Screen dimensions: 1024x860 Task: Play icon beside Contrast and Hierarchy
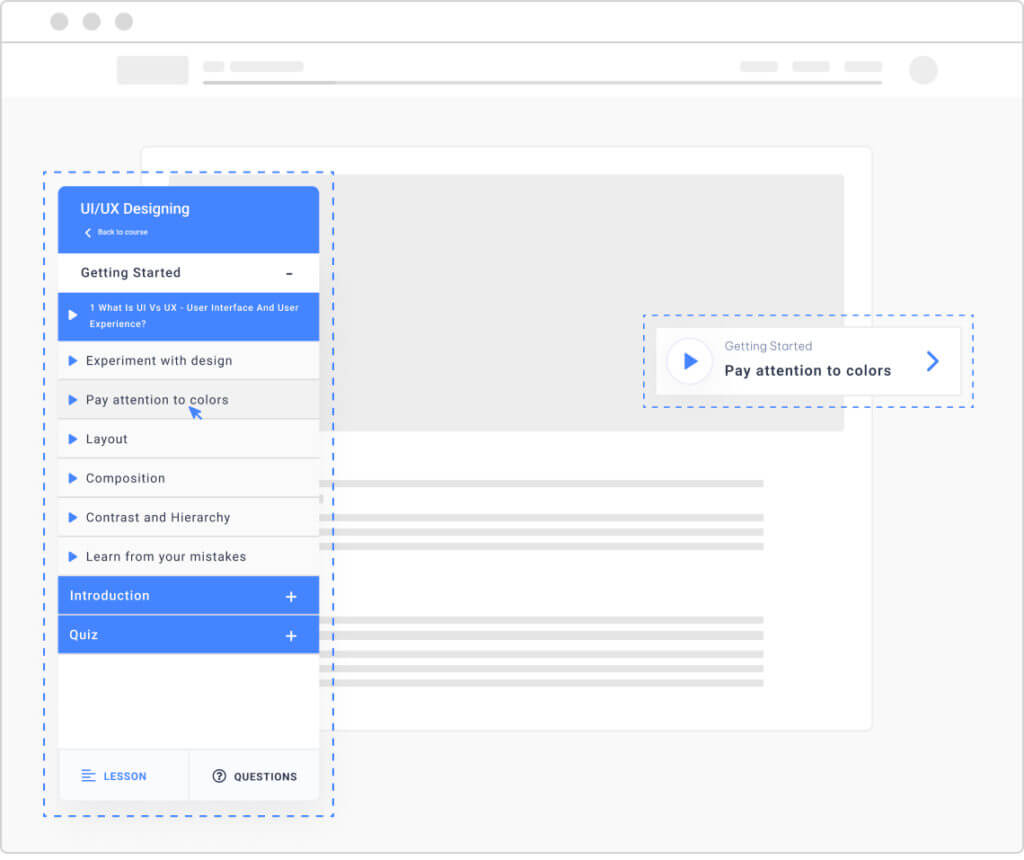(72, 517)
